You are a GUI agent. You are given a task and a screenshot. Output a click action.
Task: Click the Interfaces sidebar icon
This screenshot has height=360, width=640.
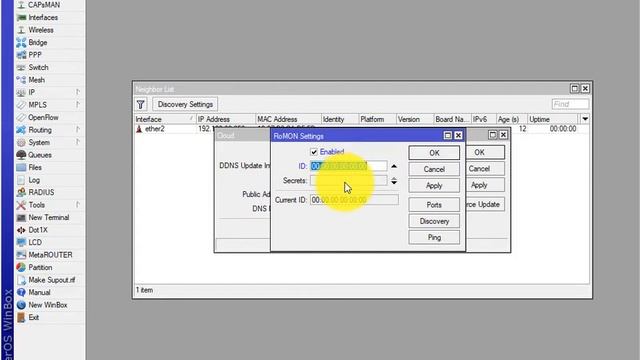pos(21,18)
